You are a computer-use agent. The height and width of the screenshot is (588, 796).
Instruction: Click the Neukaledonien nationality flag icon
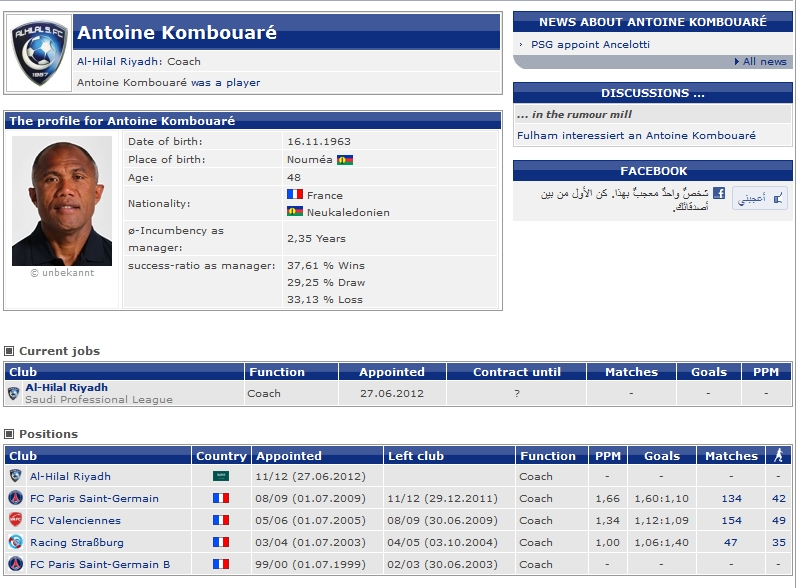pos(295,211)
